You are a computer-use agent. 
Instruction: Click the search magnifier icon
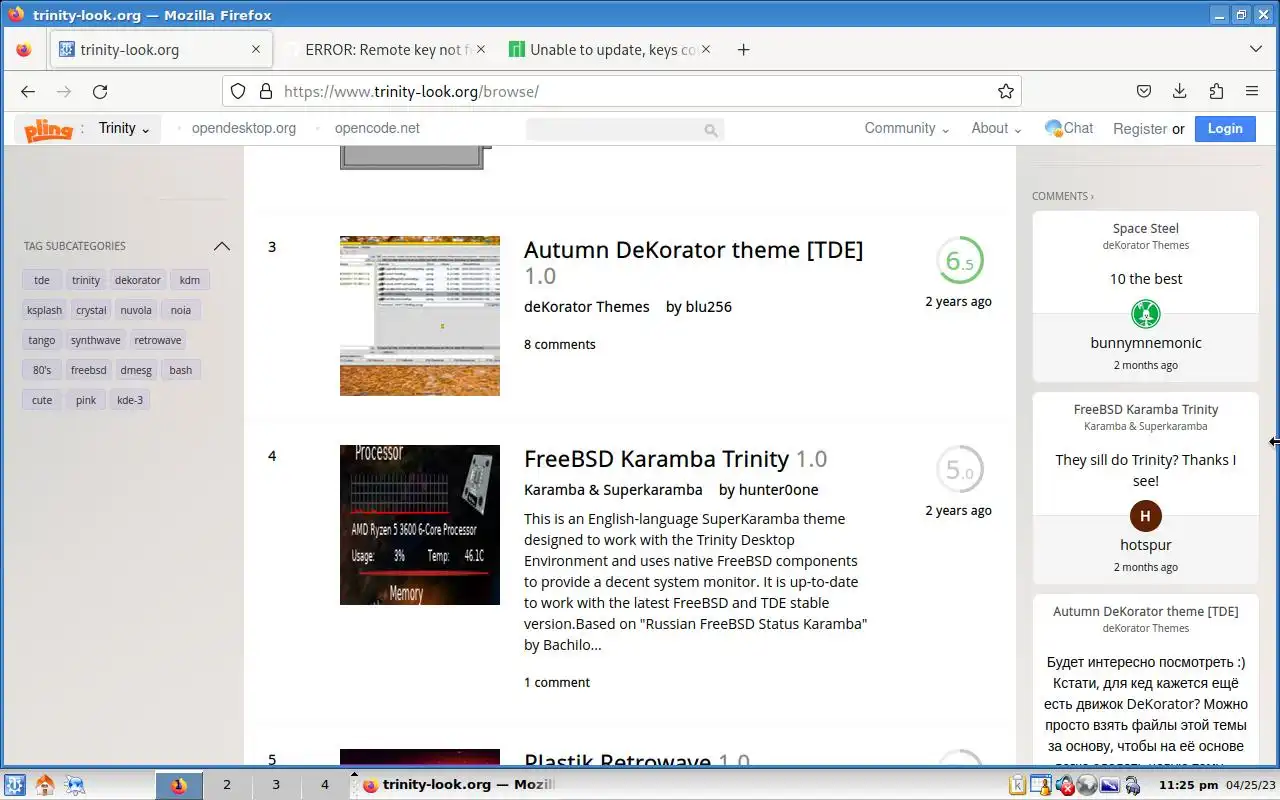[x=710, y=130]
